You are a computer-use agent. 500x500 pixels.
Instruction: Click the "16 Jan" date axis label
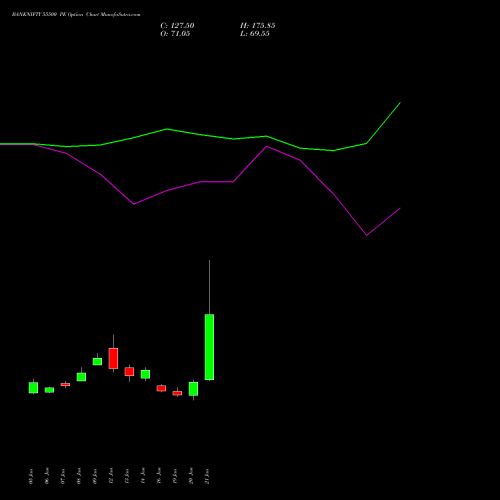click(159, 476)
